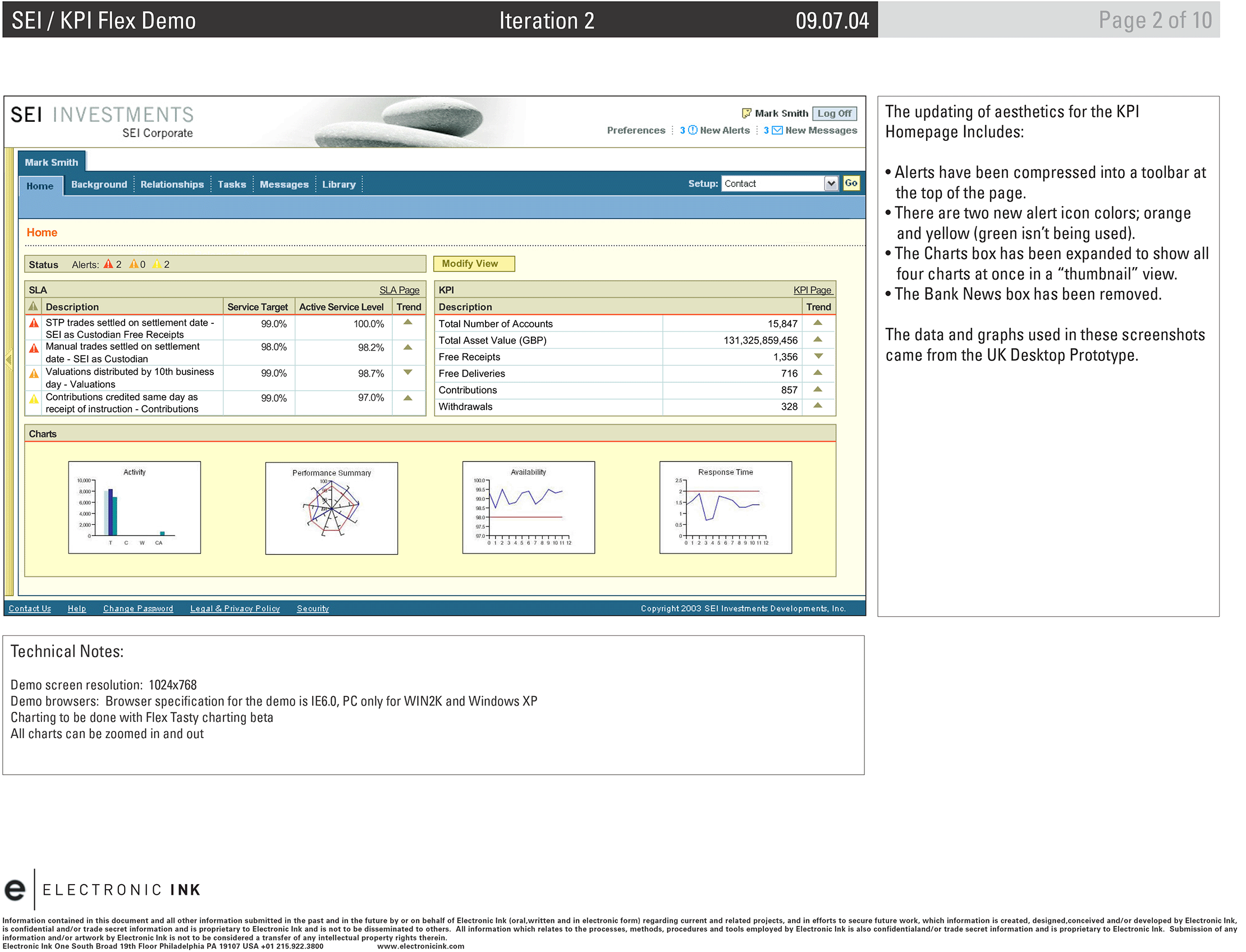1246x952 pixels.
Task: Open the Relationships tab
Action: 172,185
